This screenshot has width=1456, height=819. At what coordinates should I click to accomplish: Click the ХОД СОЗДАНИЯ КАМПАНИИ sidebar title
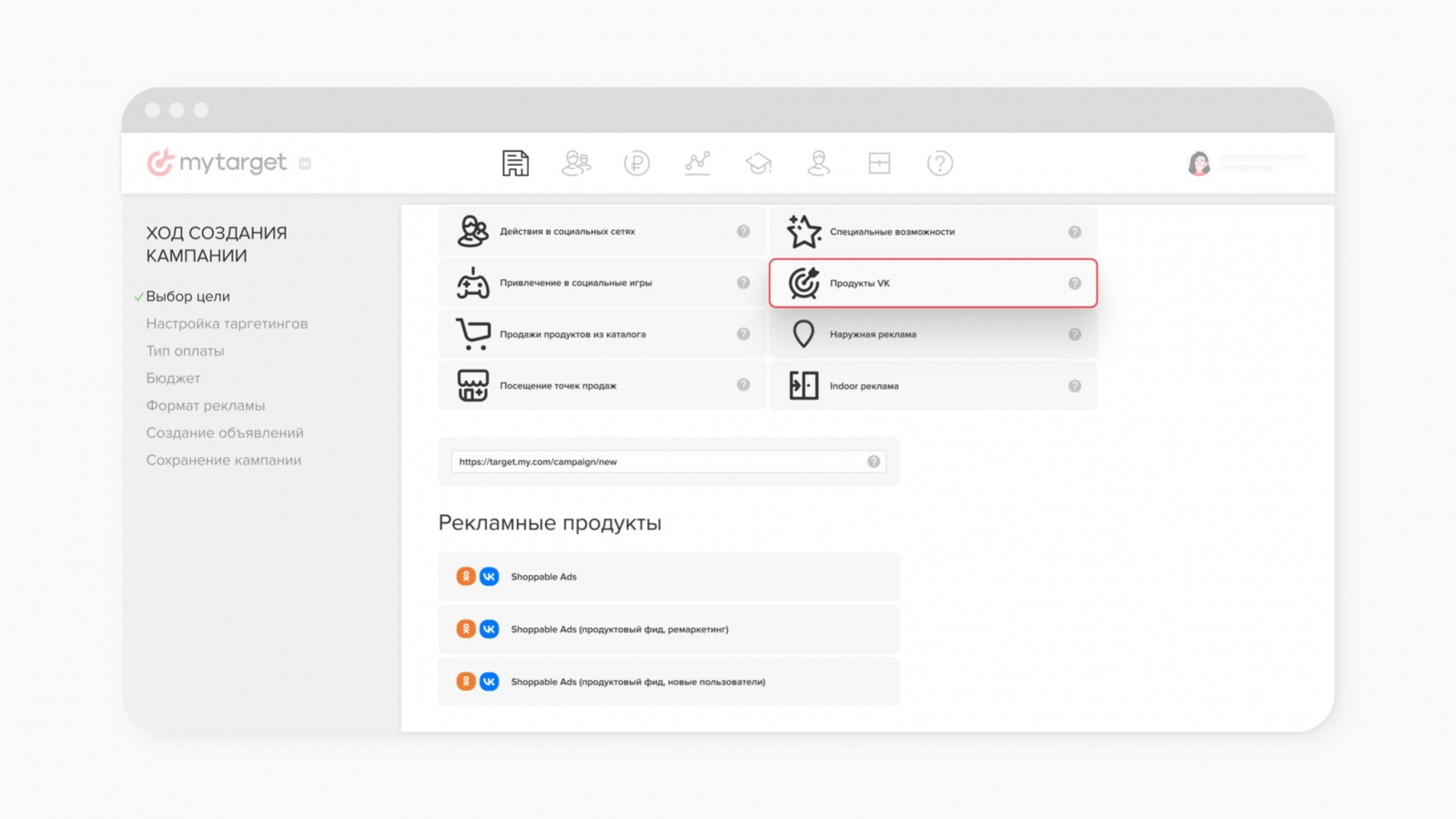pyautogui.click(x=217, y=244)
